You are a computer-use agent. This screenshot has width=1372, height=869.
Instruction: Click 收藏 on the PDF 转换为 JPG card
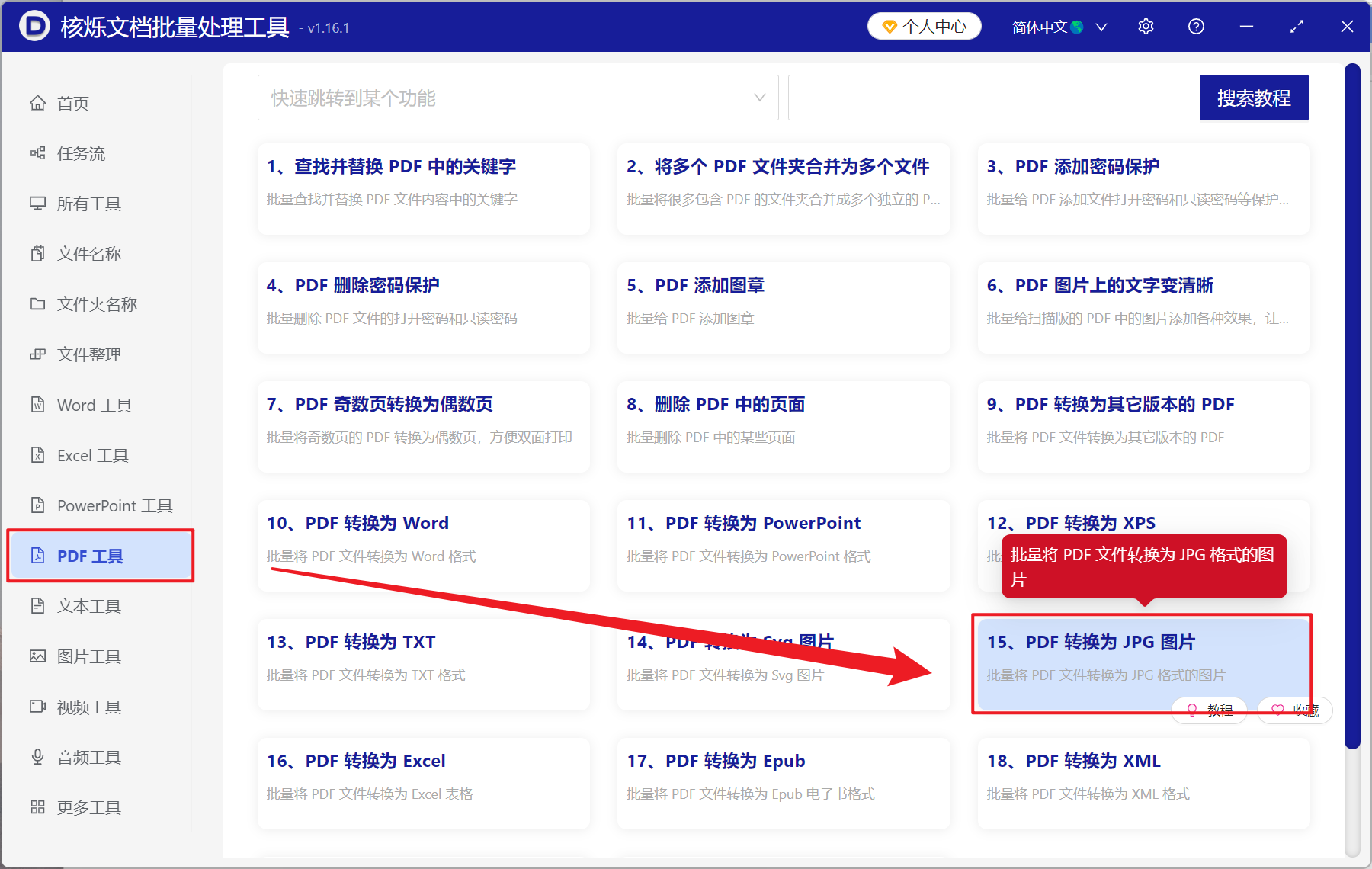1294,710
